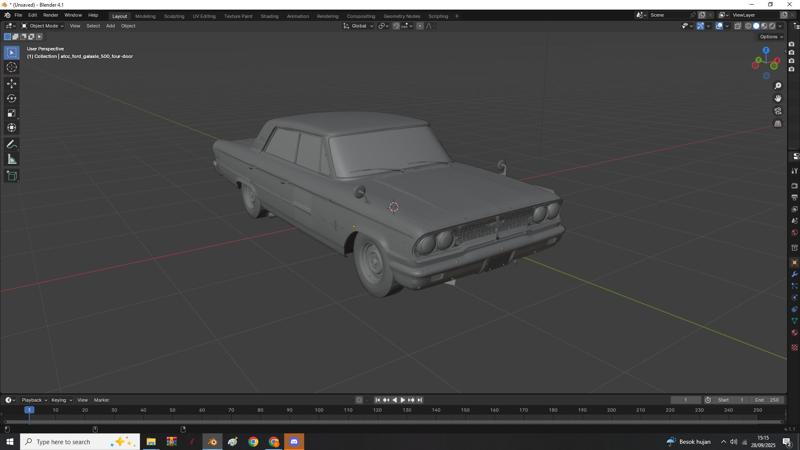This screenshot has width=800, height=450.
Task: Switch to the Modeling workspace tab
Action: tap(145, 16)
